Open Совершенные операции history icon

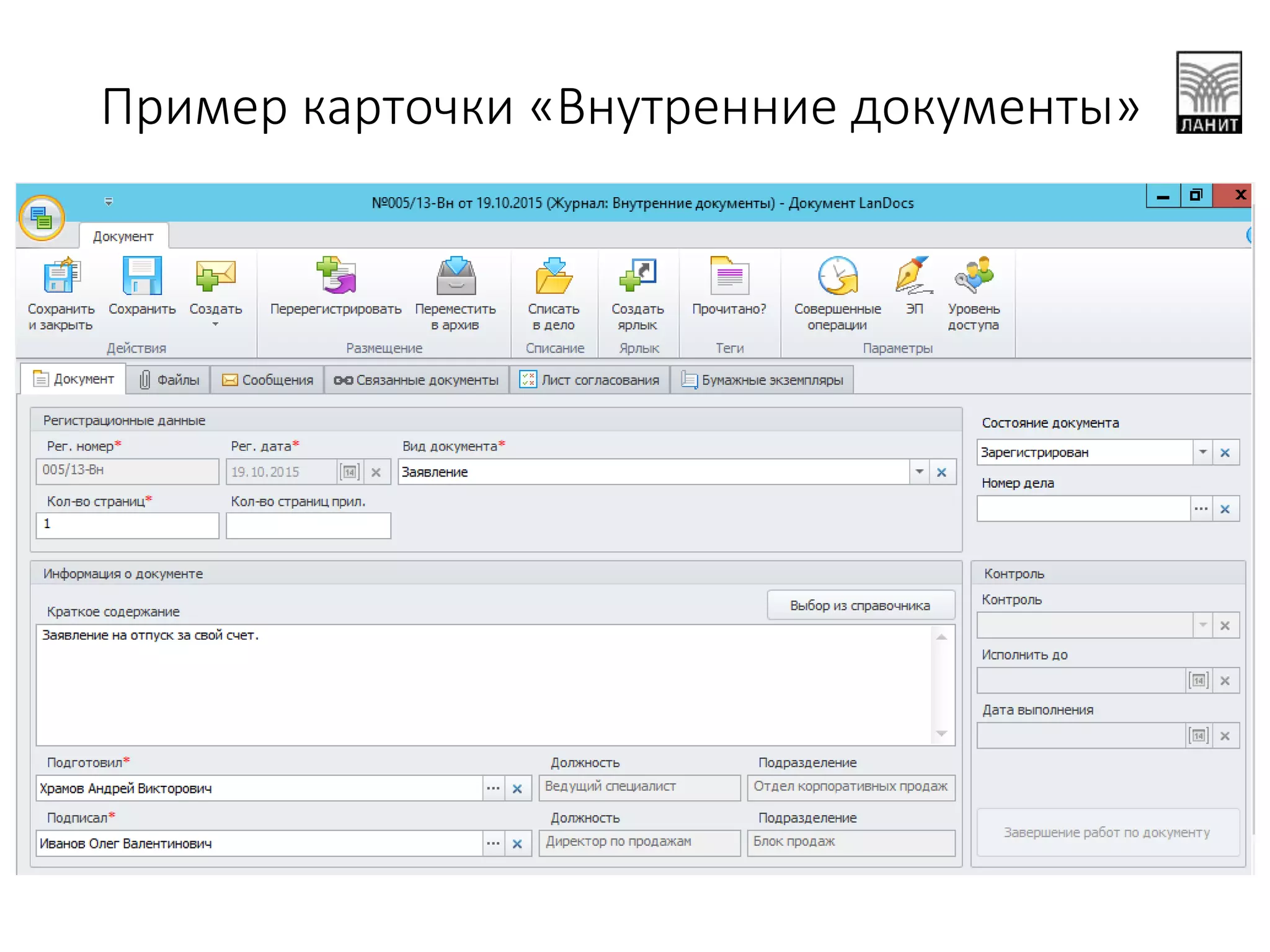(x=837, y=276)
